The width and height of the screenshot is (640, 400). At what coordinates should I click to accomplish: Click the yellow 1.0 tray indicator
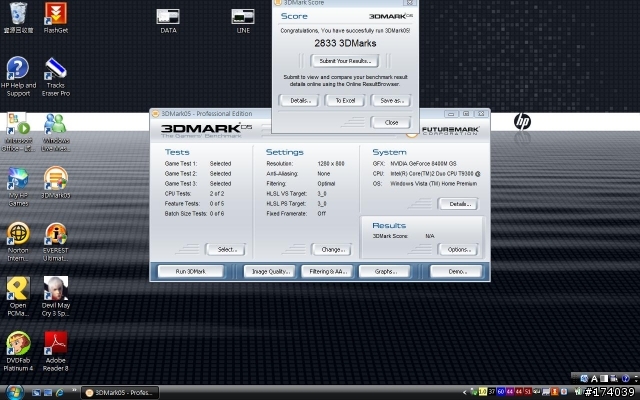(482, 392)
